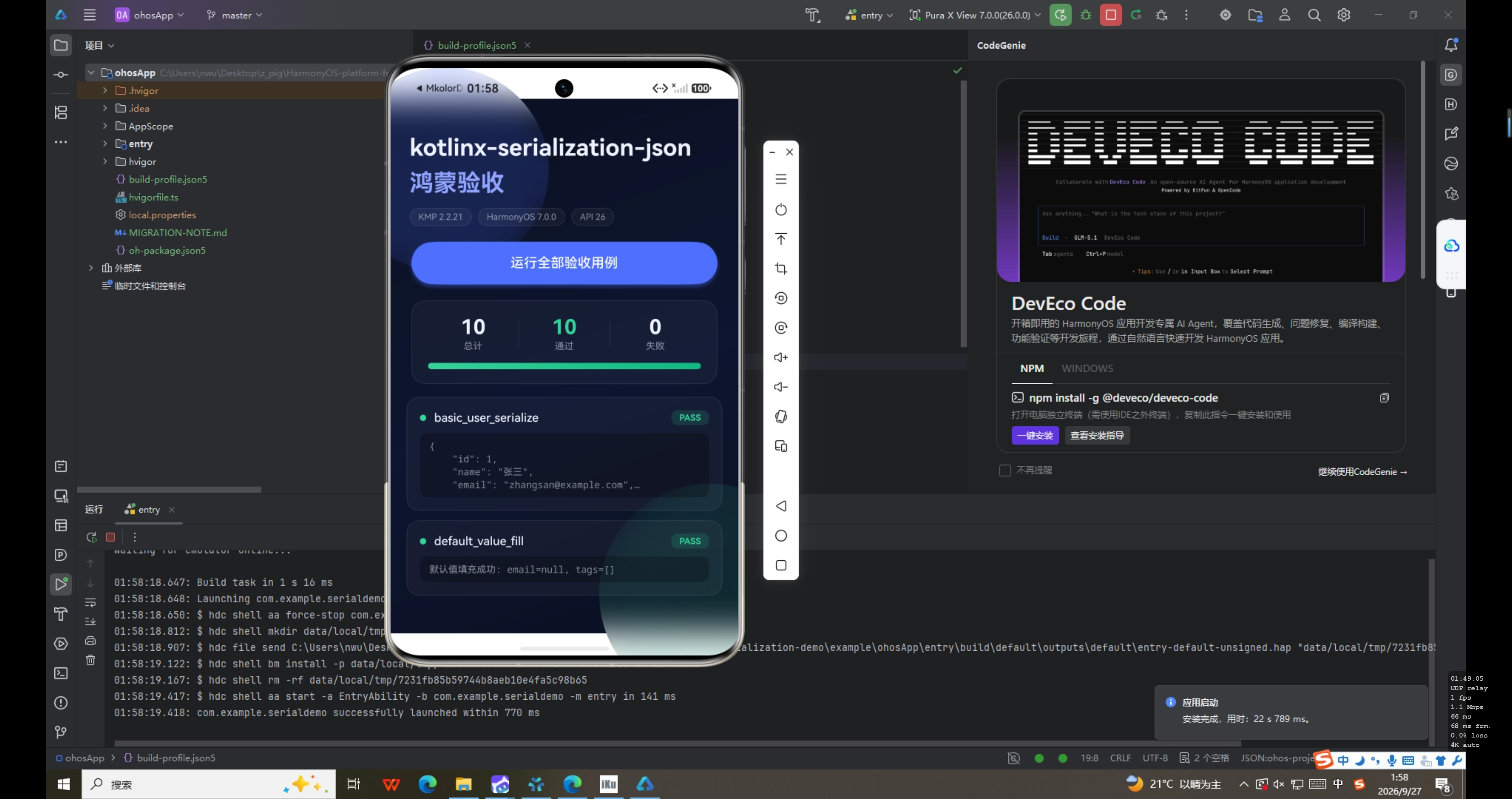This screenshot has width=1512, height=799.
Task: Tap emulator Recents square button
Action: click(x=781, y=565)
